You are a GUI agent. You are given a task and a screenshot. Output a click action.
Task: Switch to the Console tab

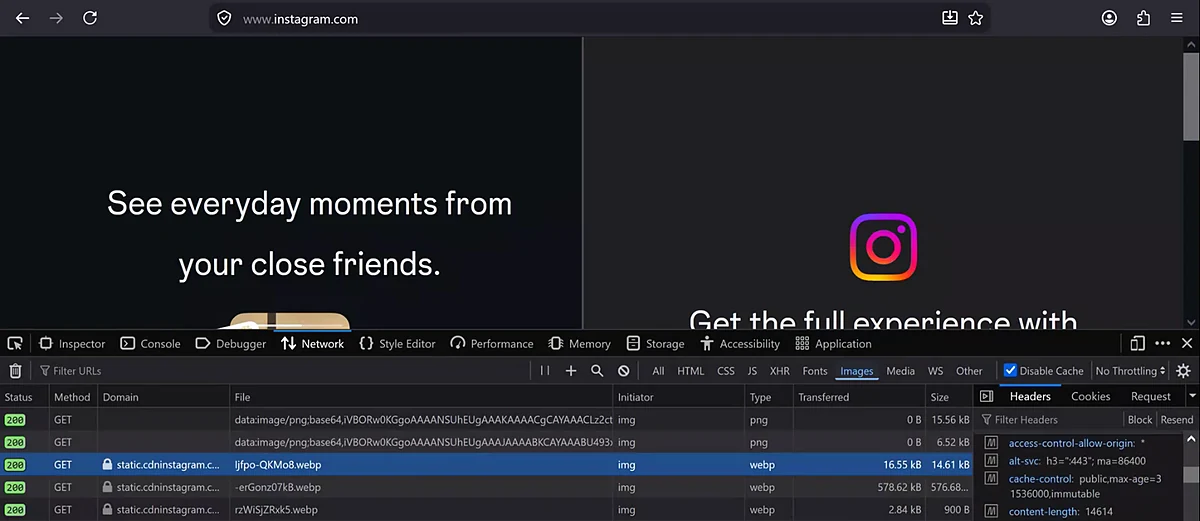150,343
